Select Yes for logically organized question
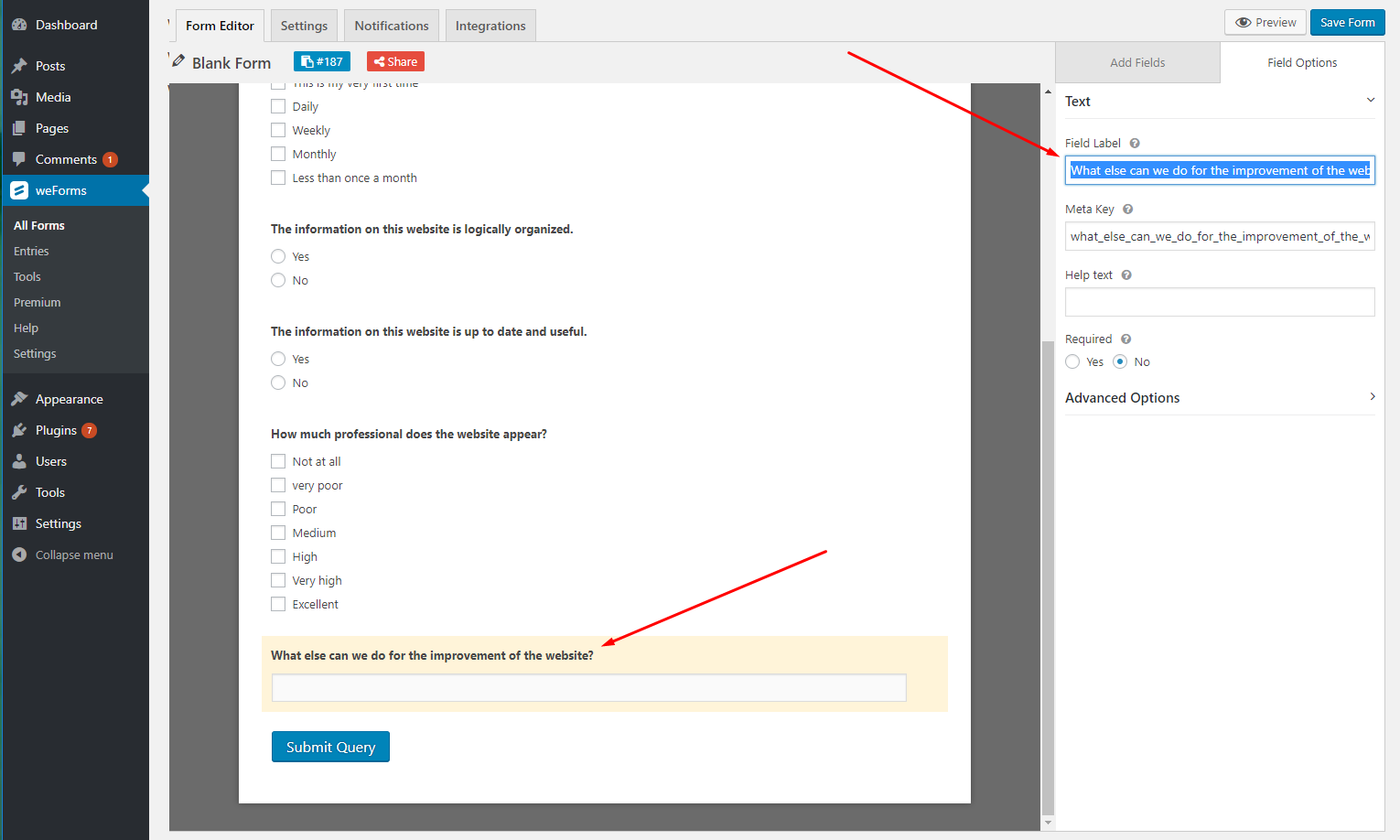The width and height of the screenshot is (1400, 840). tap(278, 256)
